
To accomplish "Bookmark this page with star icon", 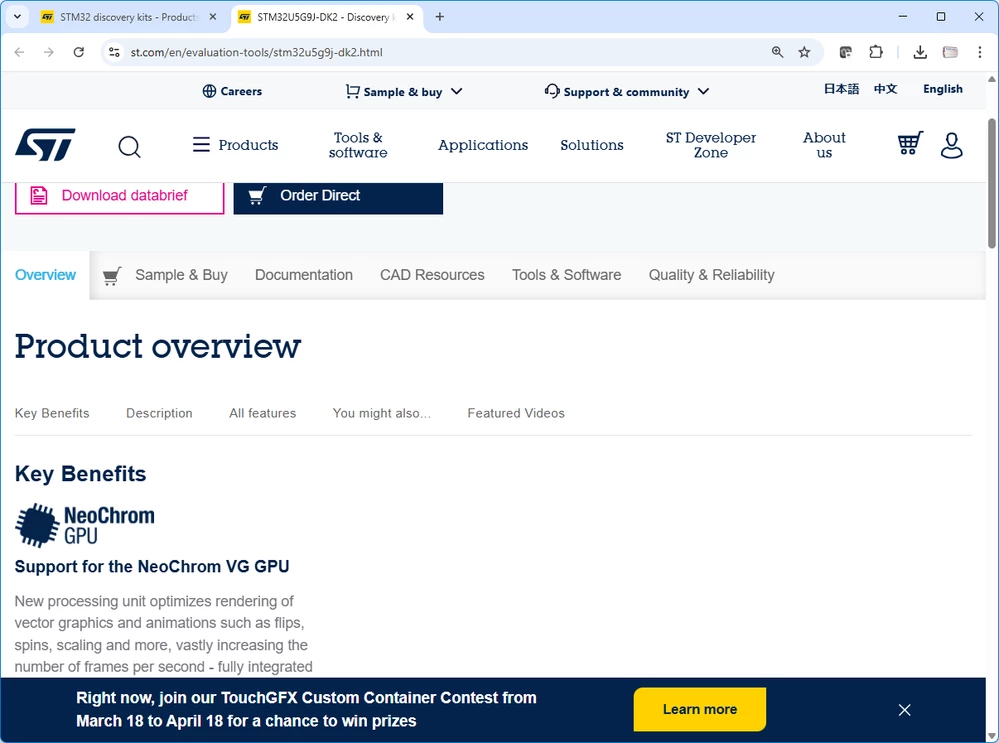I will click(804, 52).
